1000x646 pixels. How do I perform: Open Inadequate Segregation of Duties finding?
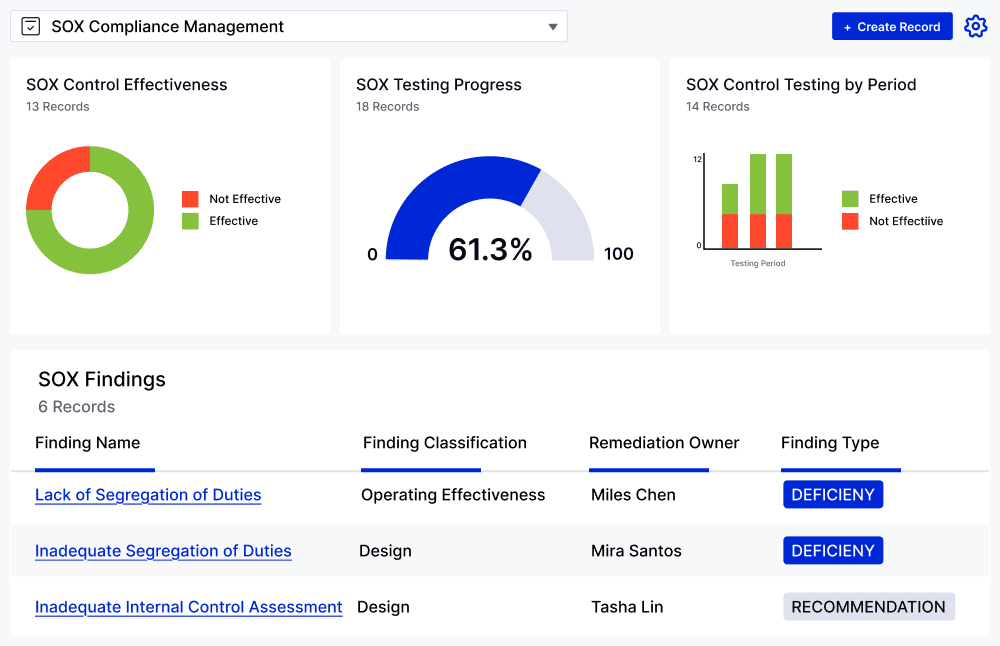click(x=163, y=551)
